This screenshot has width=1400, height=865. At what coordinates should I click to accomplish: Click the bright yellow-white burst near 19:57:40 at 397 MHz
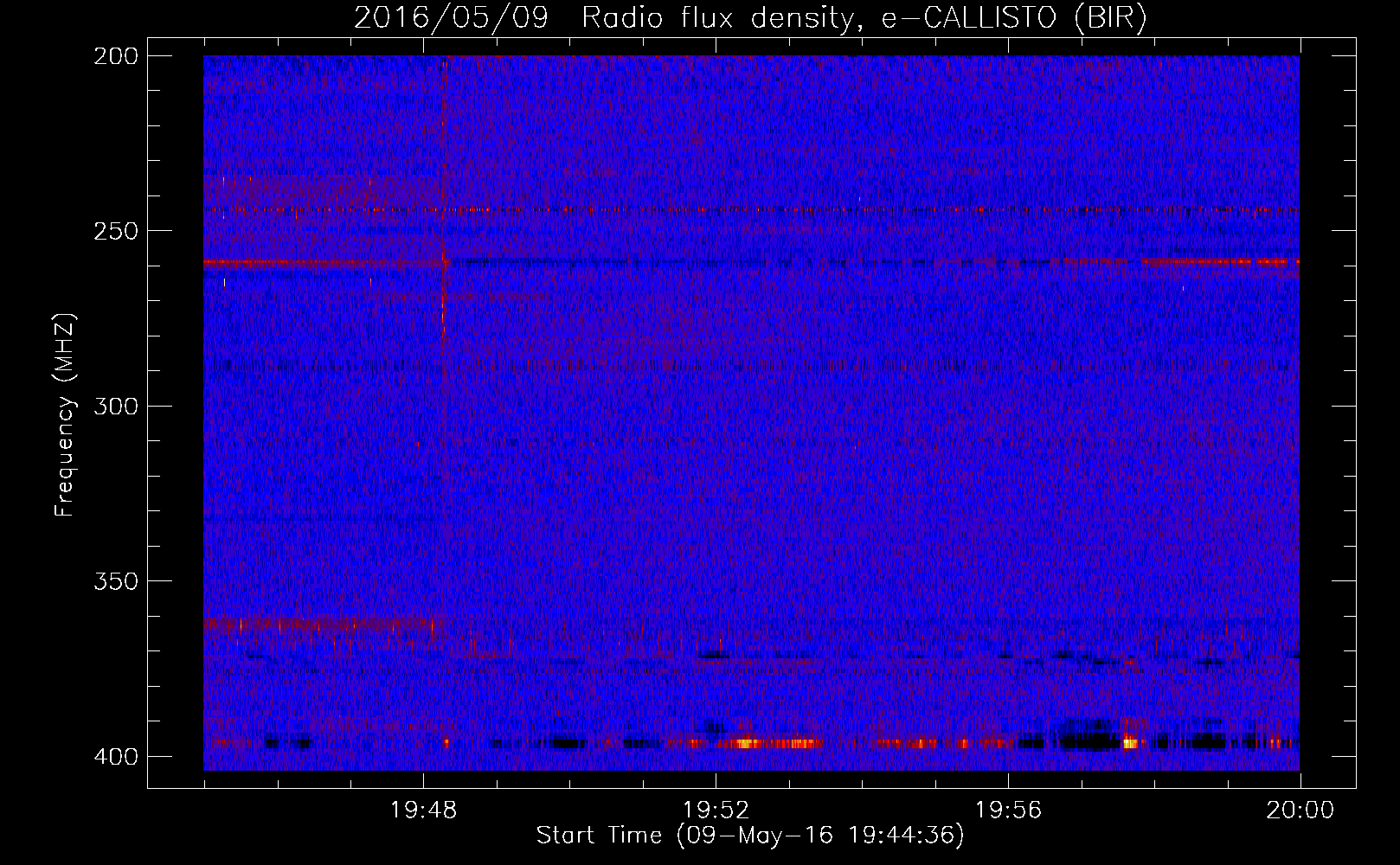coord(1130,742)
